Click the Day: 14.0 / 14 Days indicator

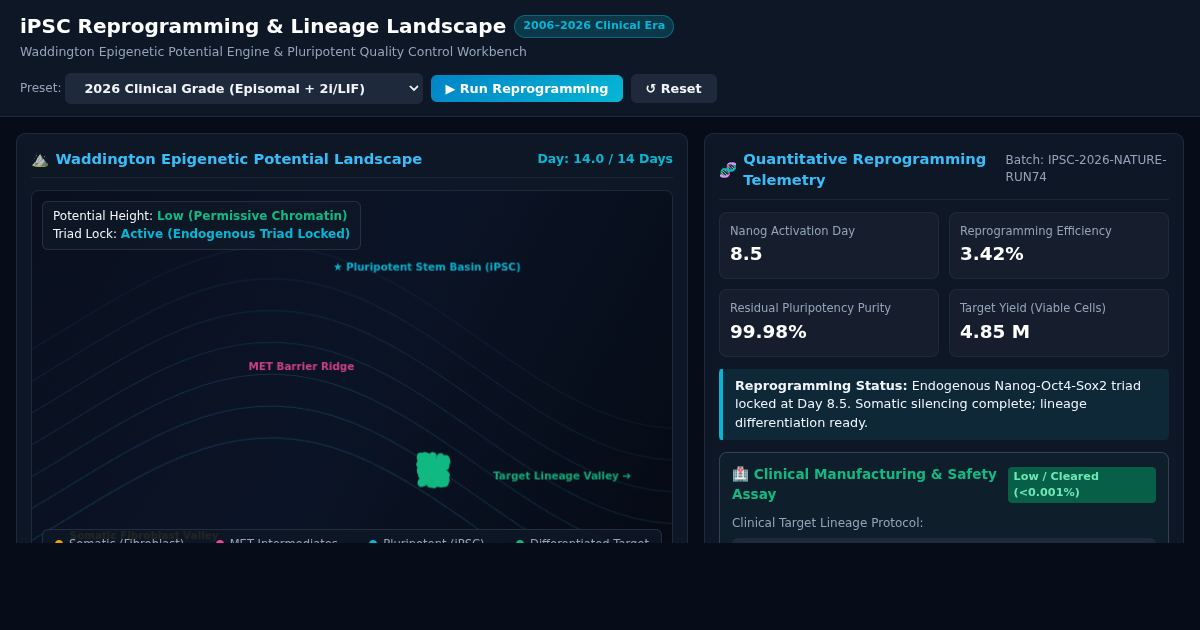point(605,159)
